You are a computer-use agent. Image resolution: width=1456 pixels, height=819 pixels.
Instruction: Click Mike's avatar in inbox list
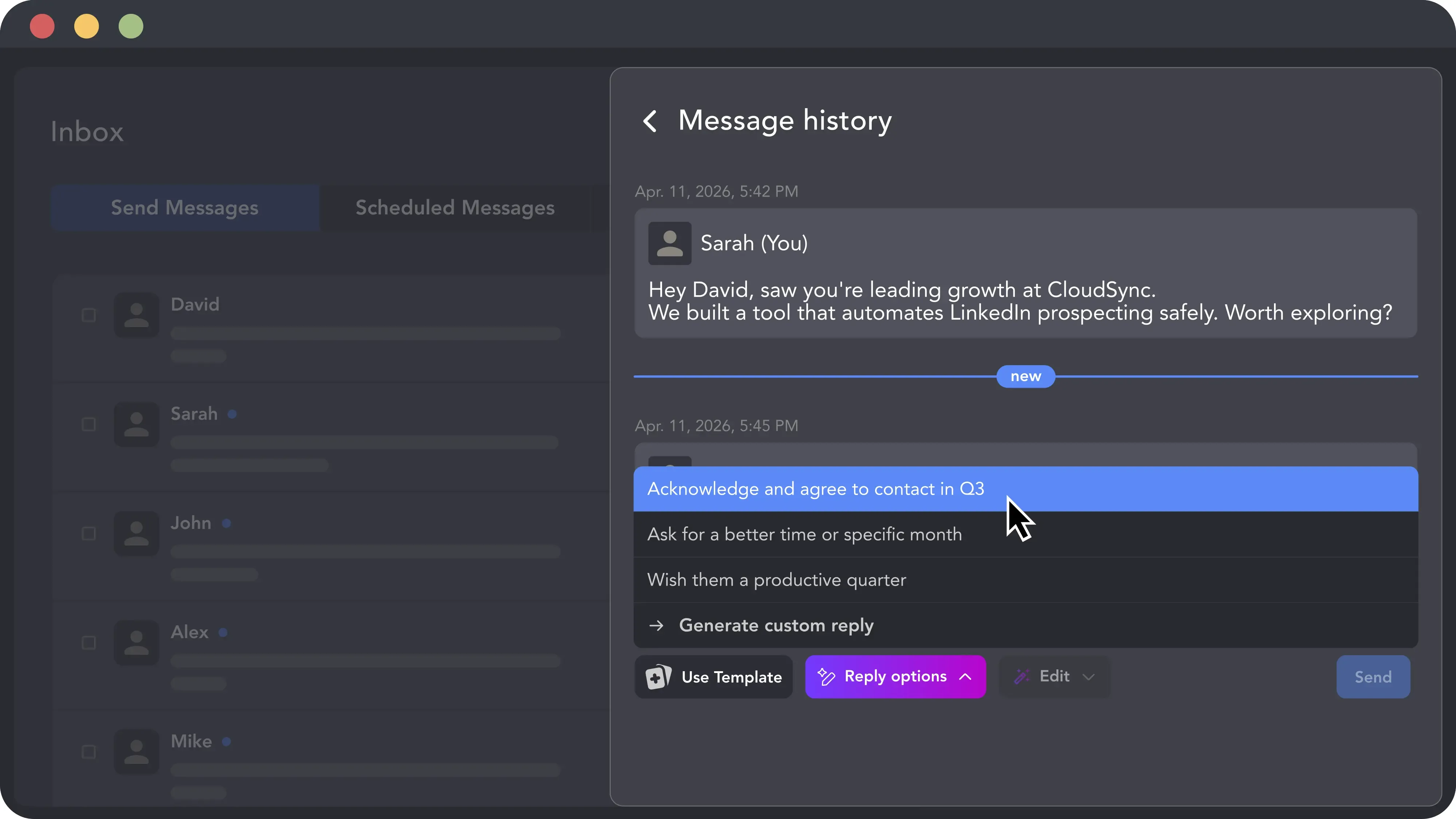[x=136, y=752]
